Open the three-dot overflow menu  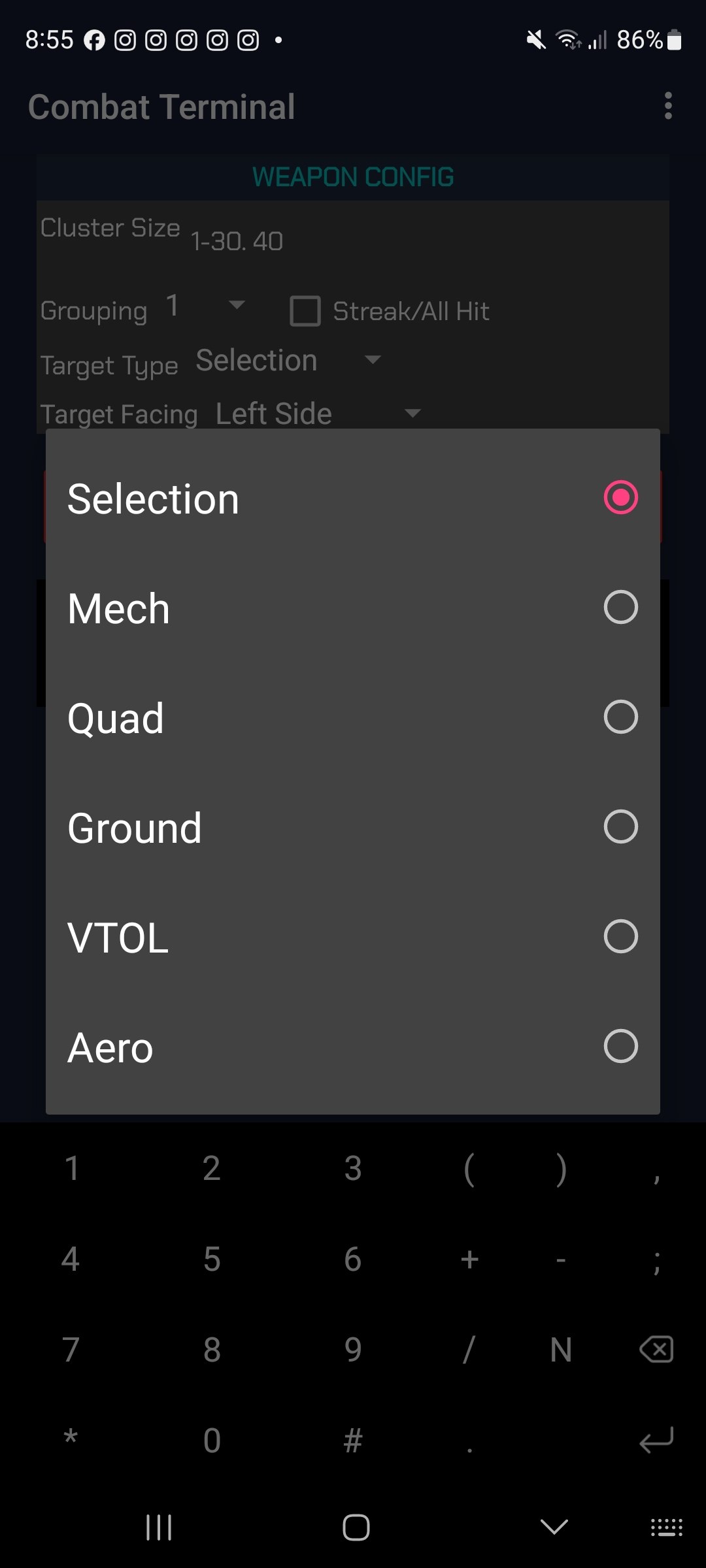click(667, 106)
